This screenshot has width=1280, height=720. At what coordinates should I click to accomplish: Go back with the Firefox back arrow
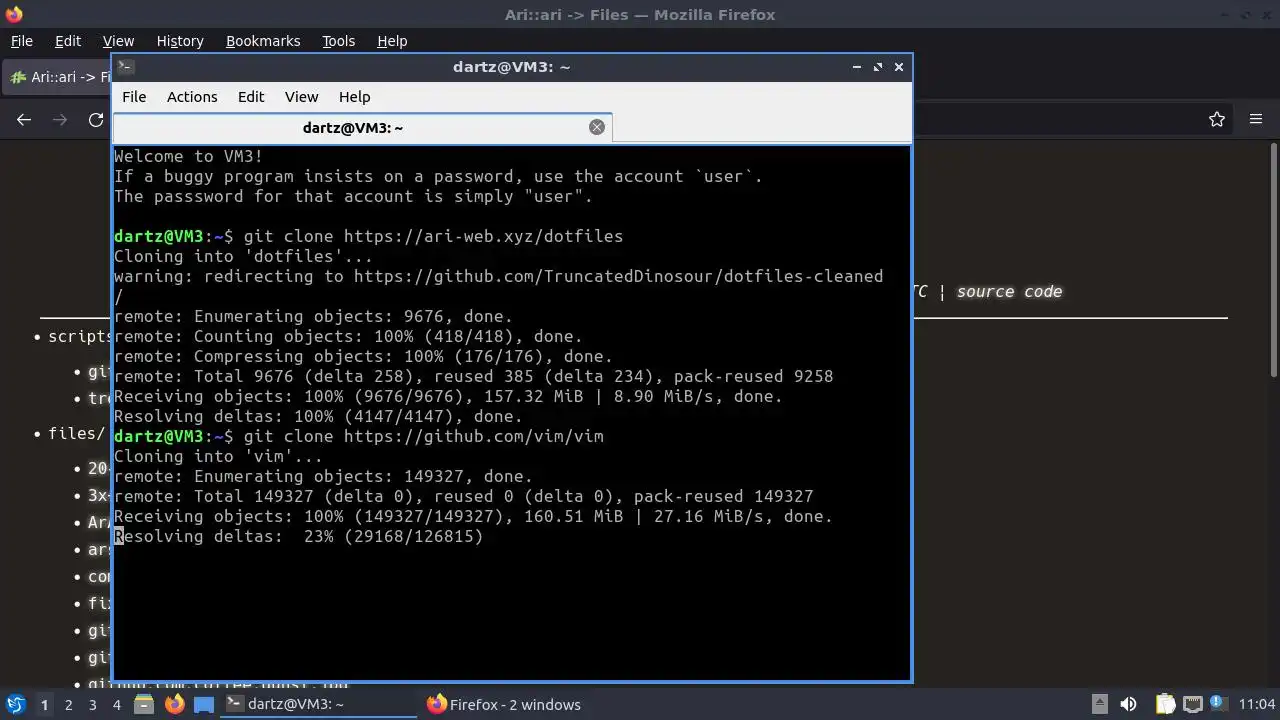pos(24,119)
